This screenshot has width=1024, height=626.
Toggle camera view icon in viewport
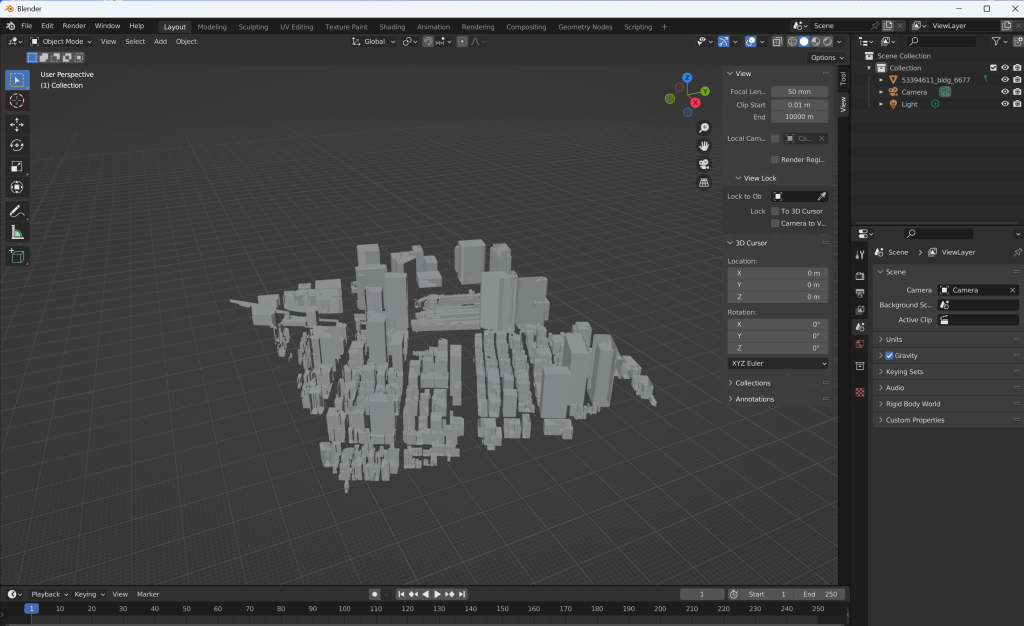[x=704, y=164]
